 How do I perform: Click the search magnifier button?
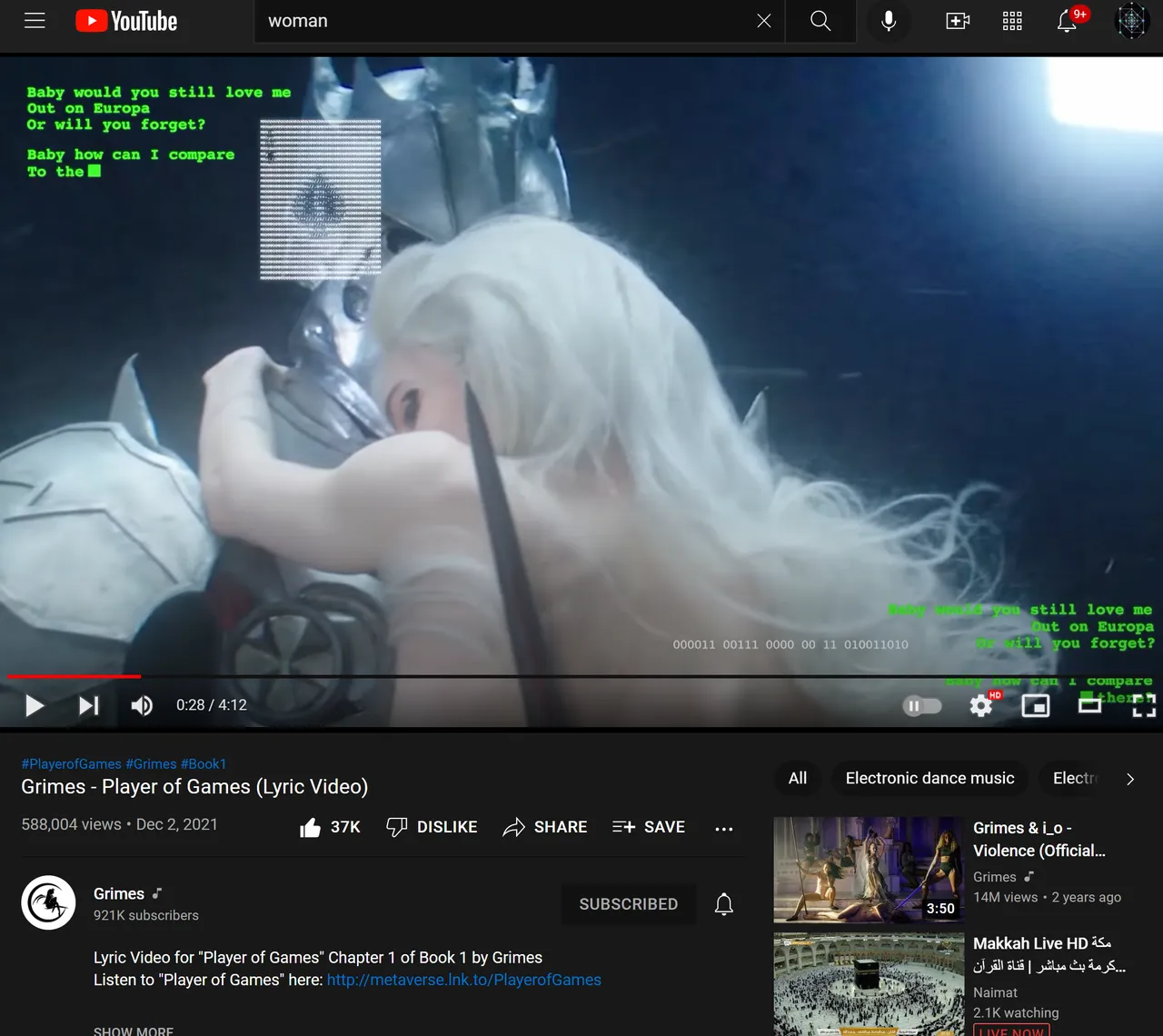(x=820, y=21)
